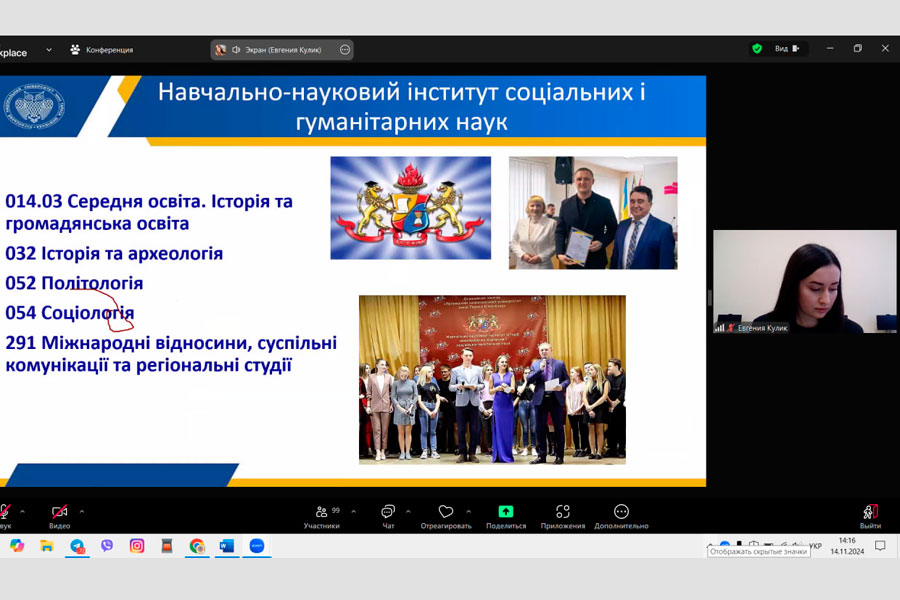
Task: Click the 014.03 Середня освіта line
Action: [149, 212]
